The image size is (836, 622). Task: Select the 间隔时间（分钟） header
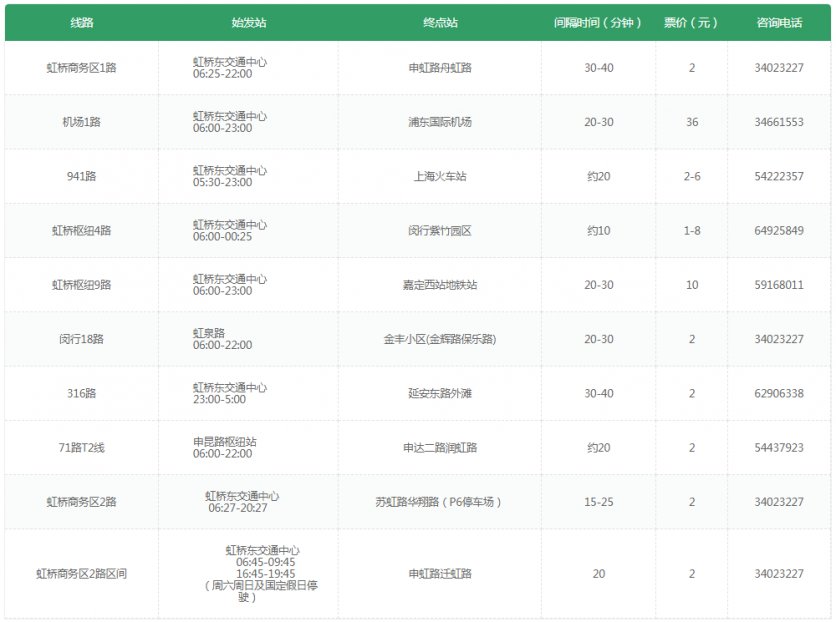pos(598,22)
